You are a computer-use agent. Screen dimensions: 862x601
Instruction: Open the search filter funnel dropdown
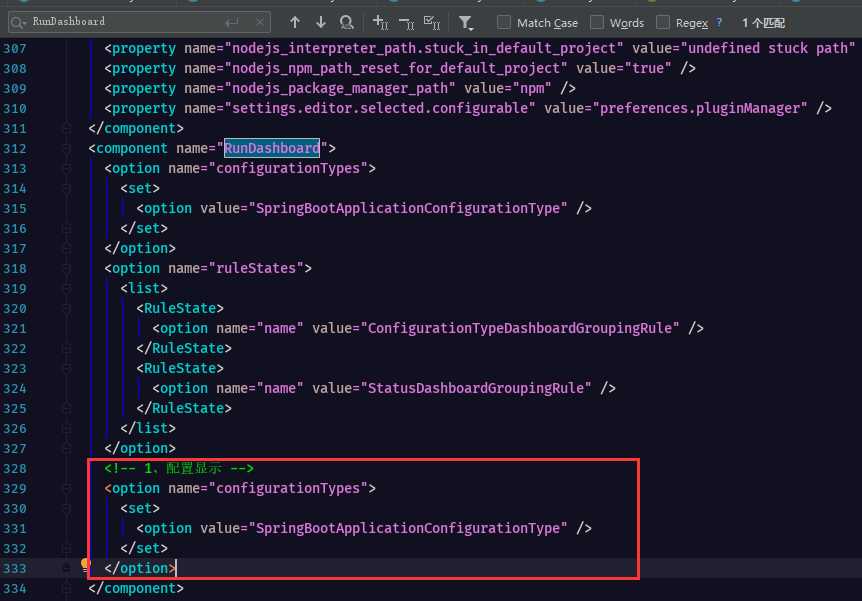pos(466,23)
